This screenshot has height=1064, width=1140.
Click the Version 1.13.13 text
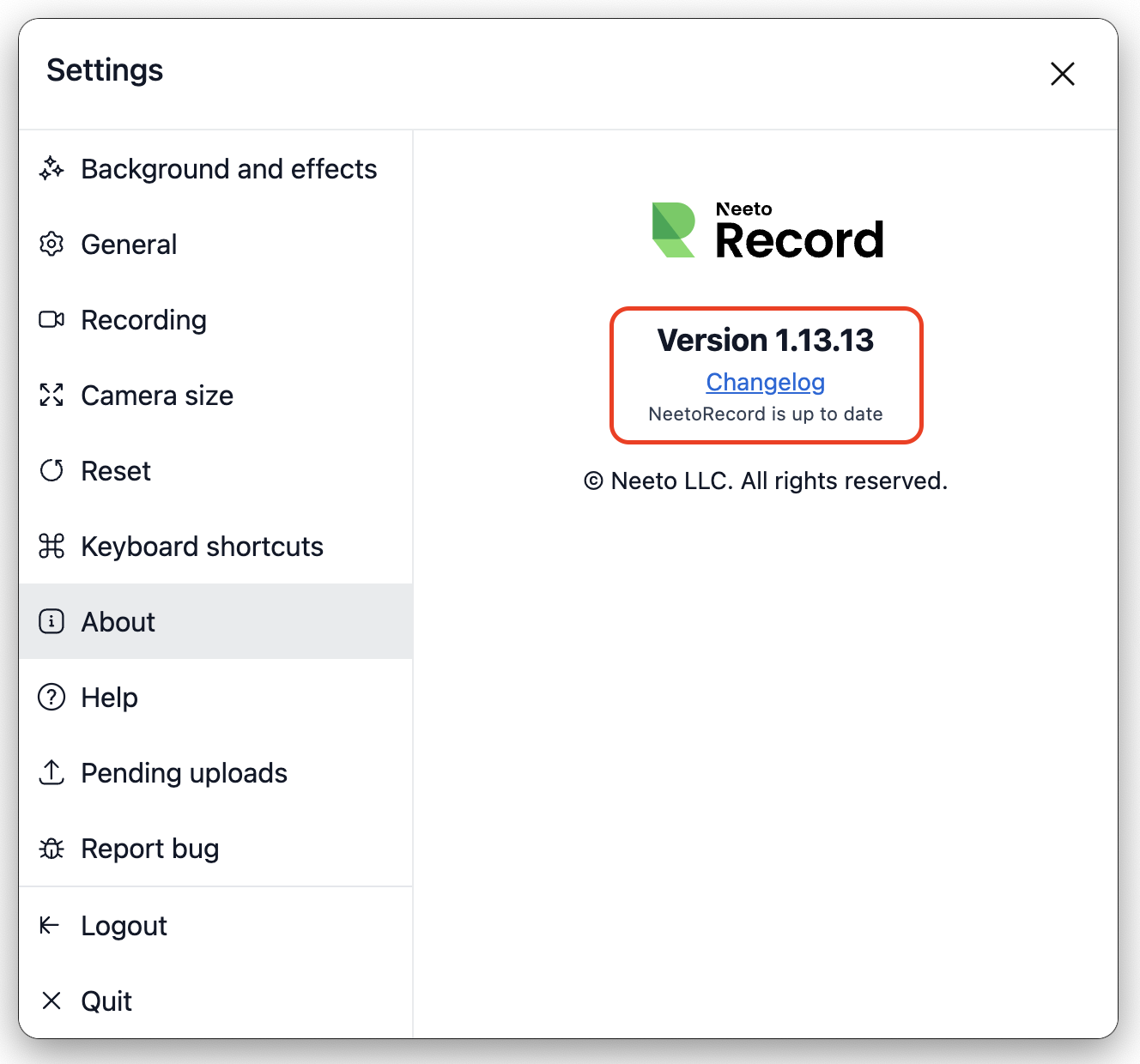click(x=765, y=340)
